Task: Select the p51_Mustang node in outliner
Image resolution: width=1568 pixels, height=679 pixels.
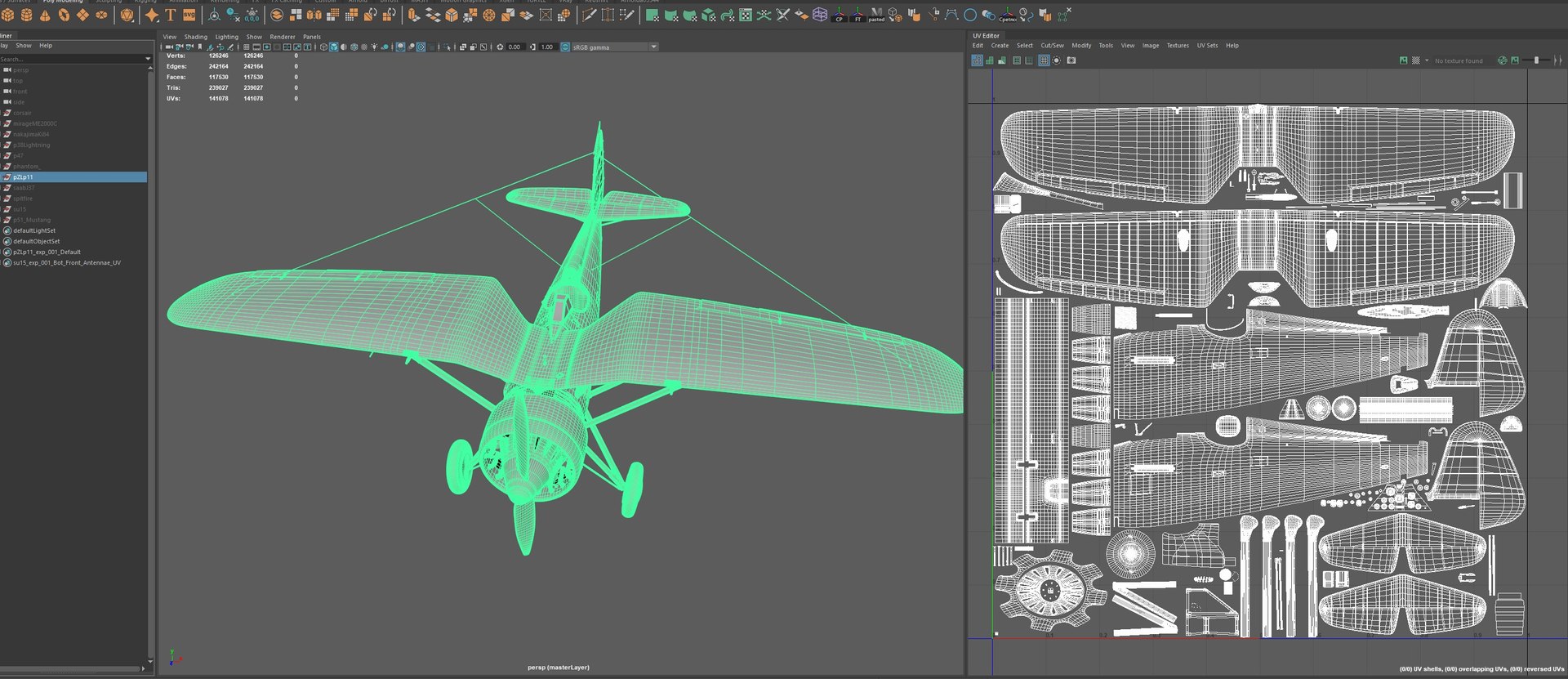Action: coord(32,220)
